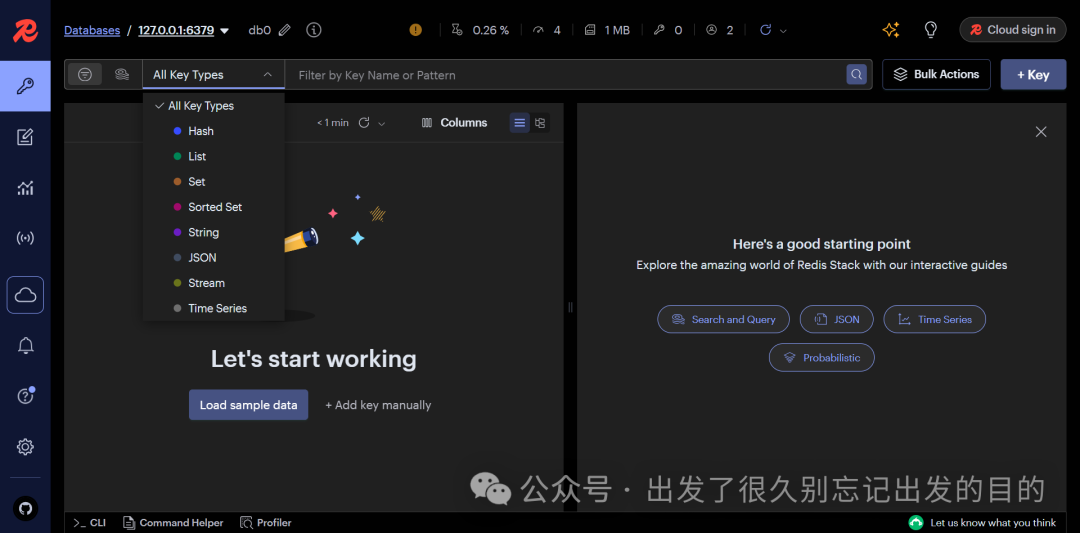
Task: Click Cloud sign in button
Action: [1012, 30]
